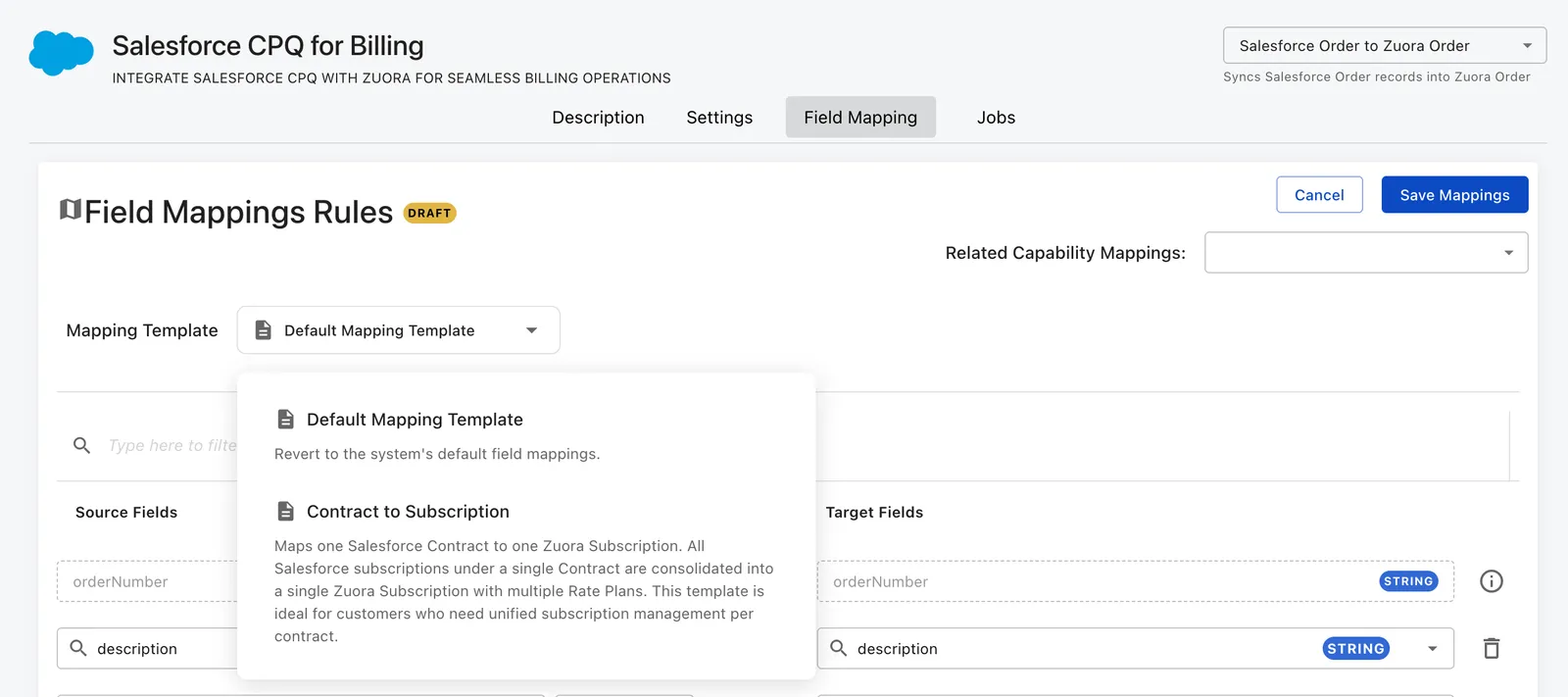
Task: Click the Source Fields column header
Action: (126, 513)
